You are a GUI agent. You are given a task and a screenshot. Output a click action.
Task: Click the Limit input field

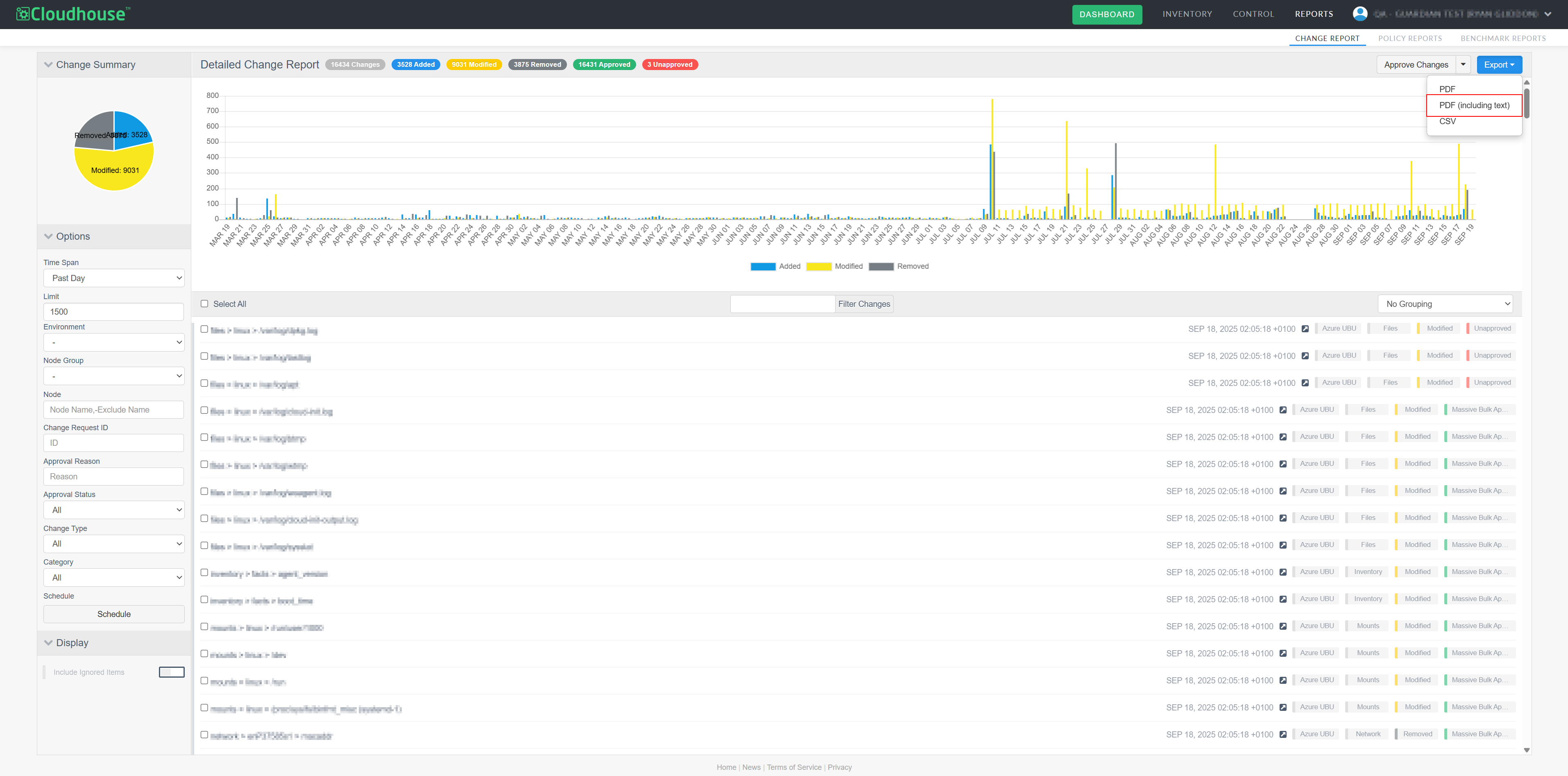click(x=114, y=312)
